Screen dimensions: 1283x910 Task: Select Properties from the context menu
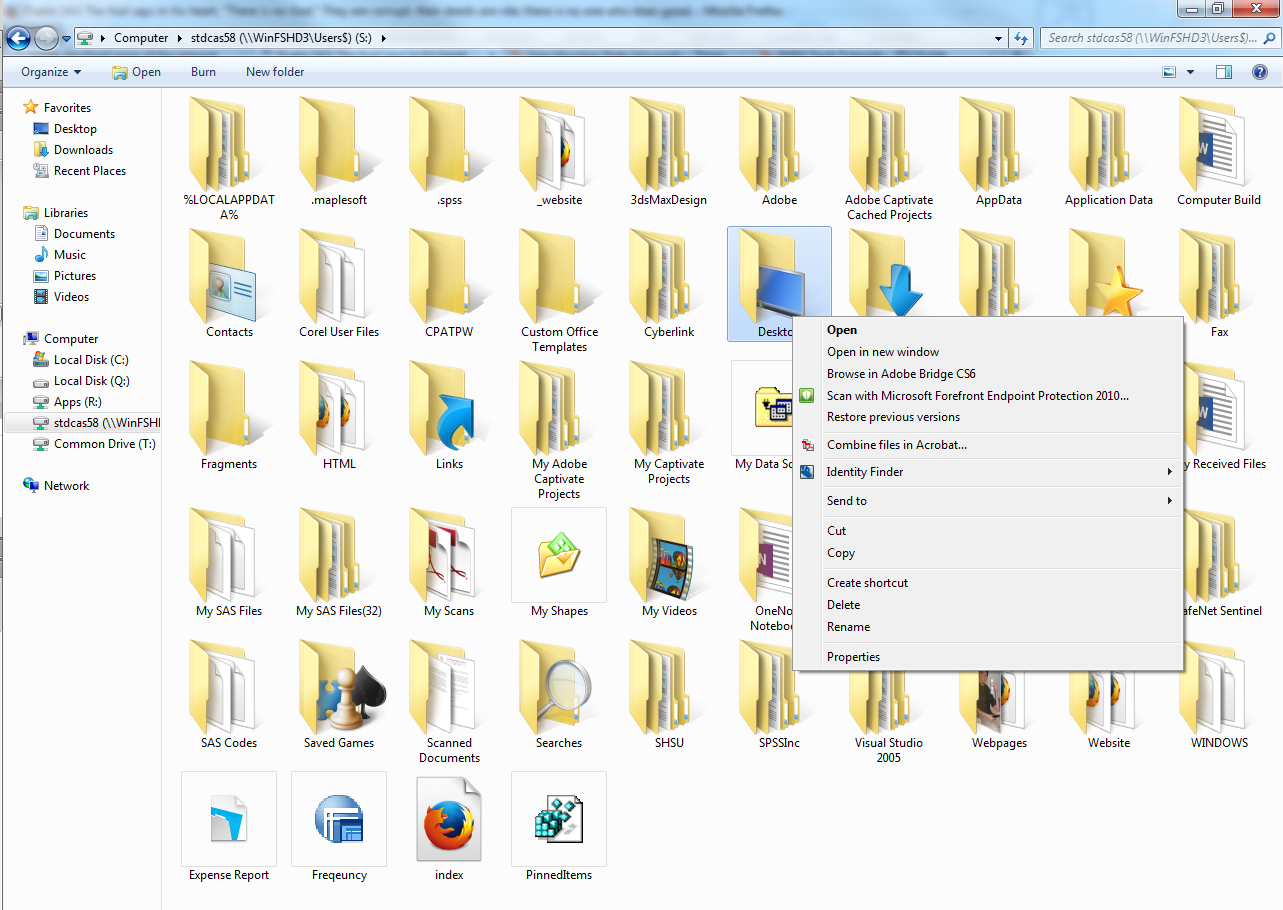pos(853,656)
